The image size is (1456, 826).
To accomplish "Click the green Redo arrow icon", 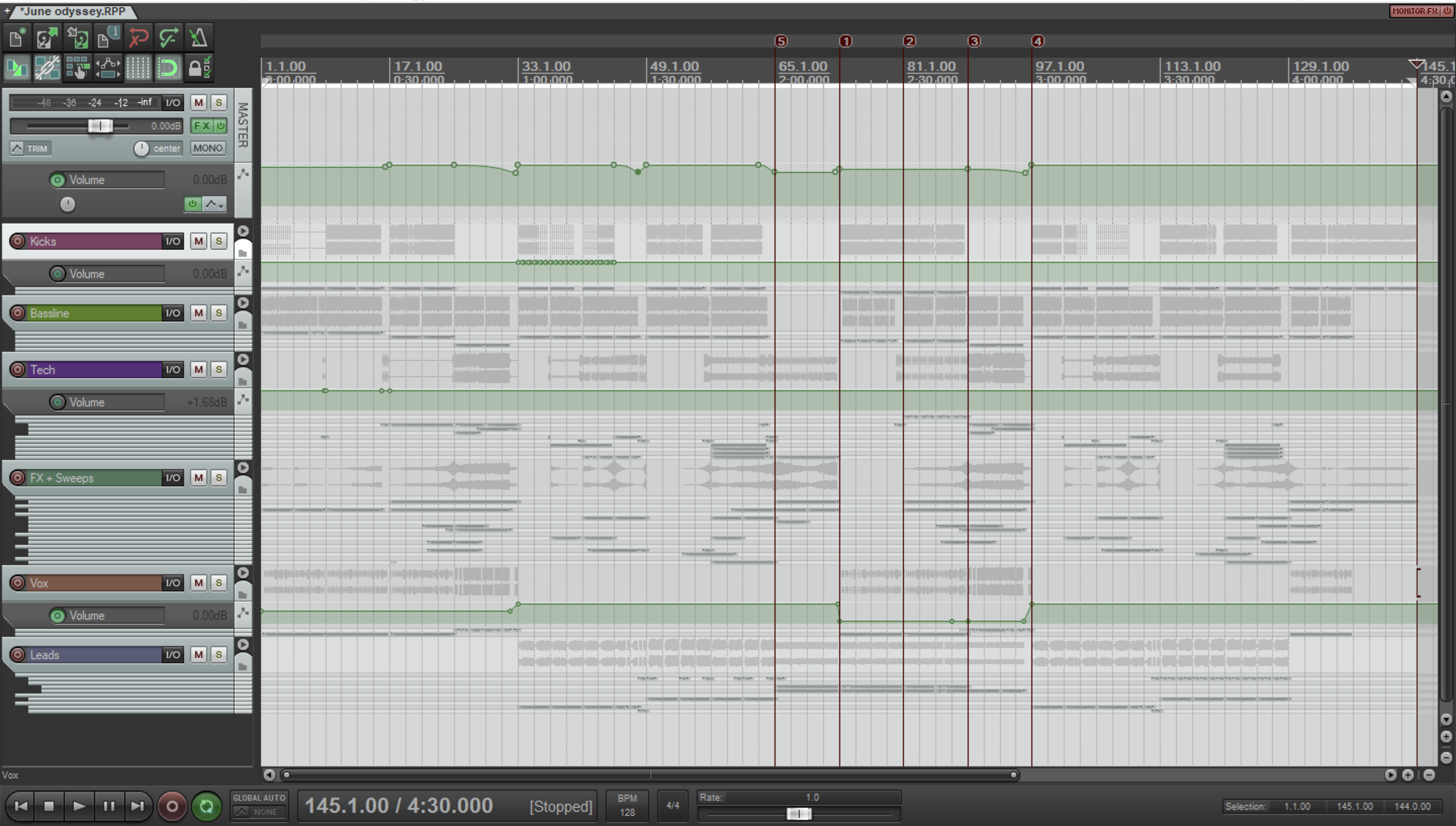I will point(168,38).
